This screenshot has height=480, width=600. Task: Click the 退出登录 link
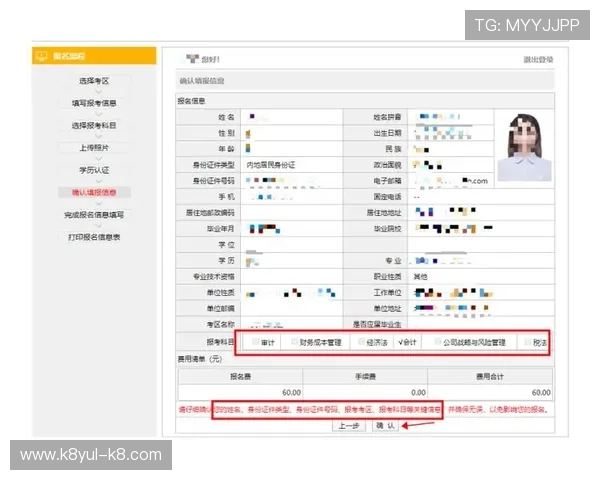537,60
